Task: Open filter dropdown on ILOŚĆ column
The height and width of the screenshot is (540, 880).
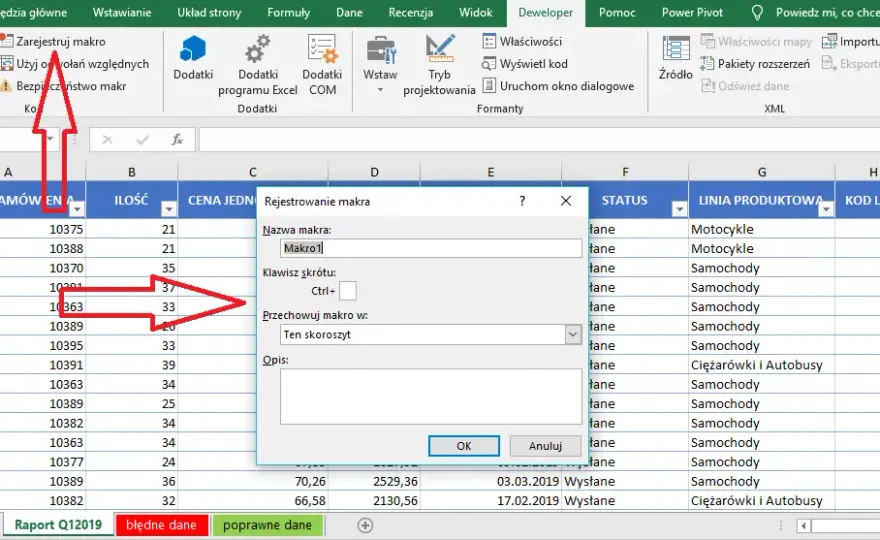Action: click(168, 209)
